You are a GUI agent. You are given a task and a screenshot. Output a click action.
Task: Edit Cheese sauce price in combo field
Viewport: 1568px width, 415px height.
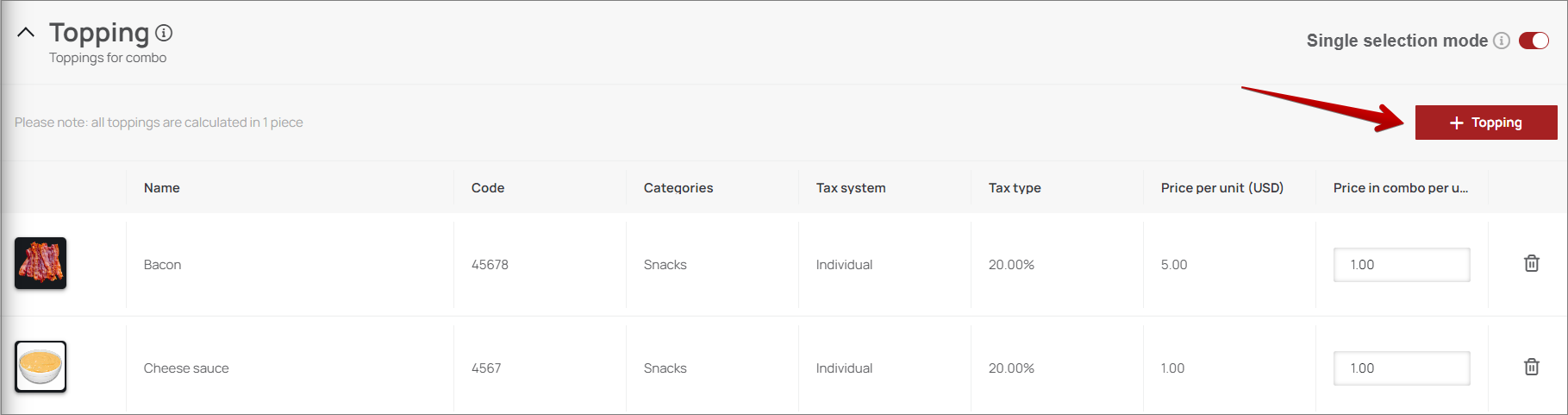tap(1401, 368)
